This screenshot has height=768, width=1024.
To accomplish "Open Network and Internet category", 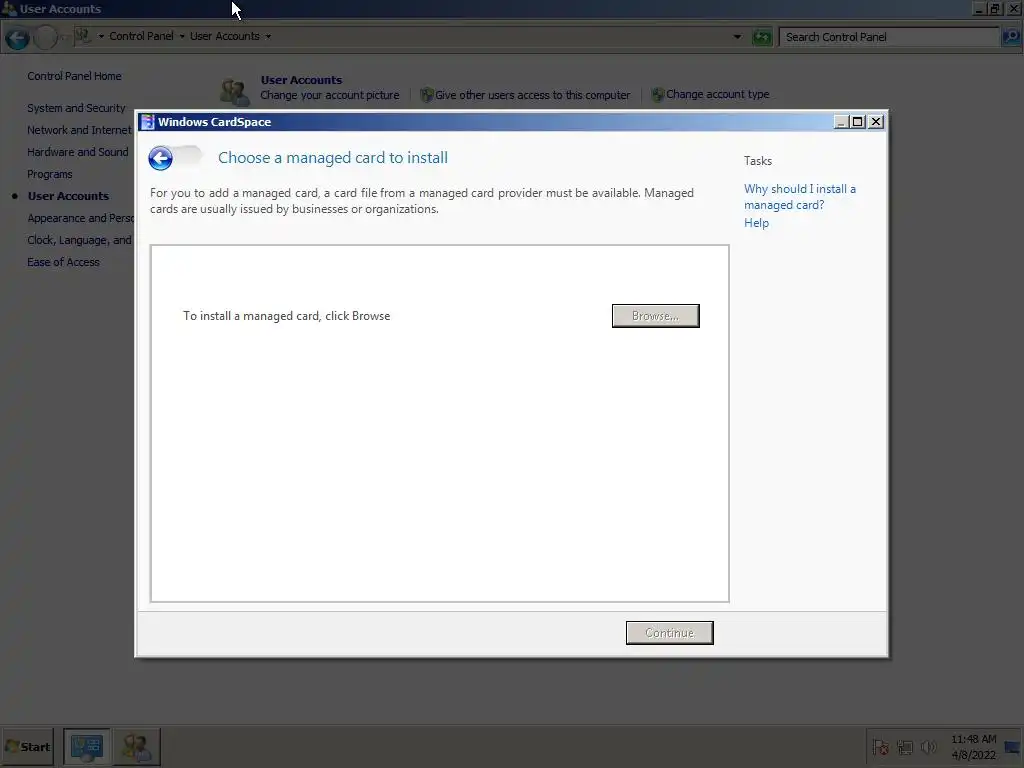I will [79, 131].
